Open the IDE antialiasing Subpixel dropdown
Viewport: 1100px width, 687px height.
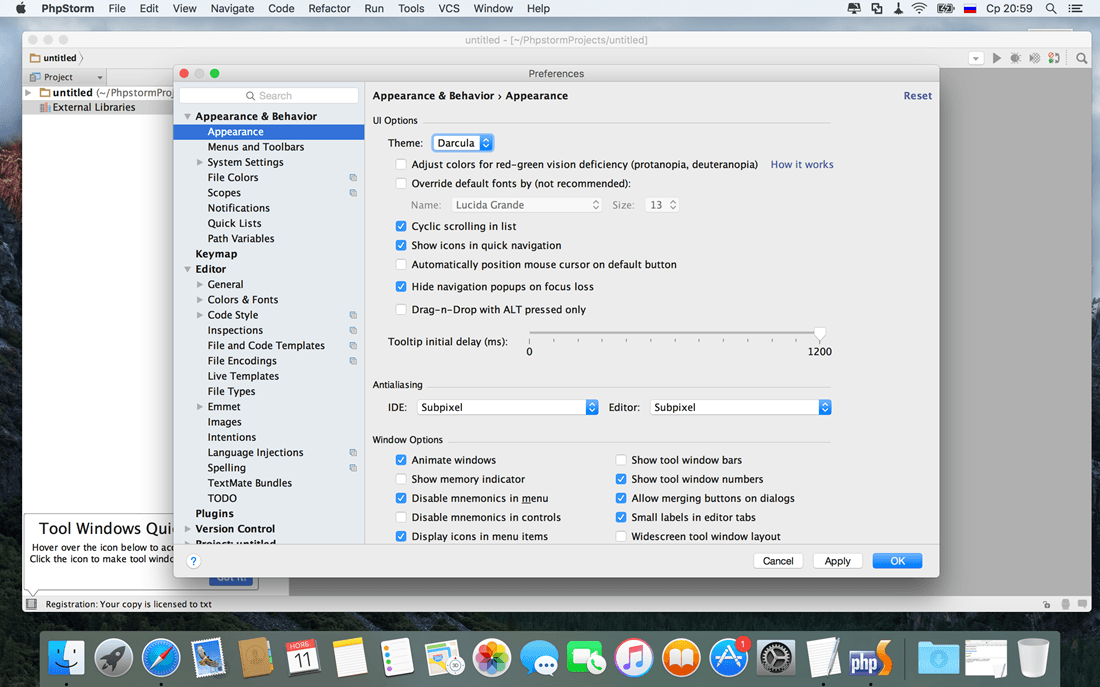pos(507,407)
